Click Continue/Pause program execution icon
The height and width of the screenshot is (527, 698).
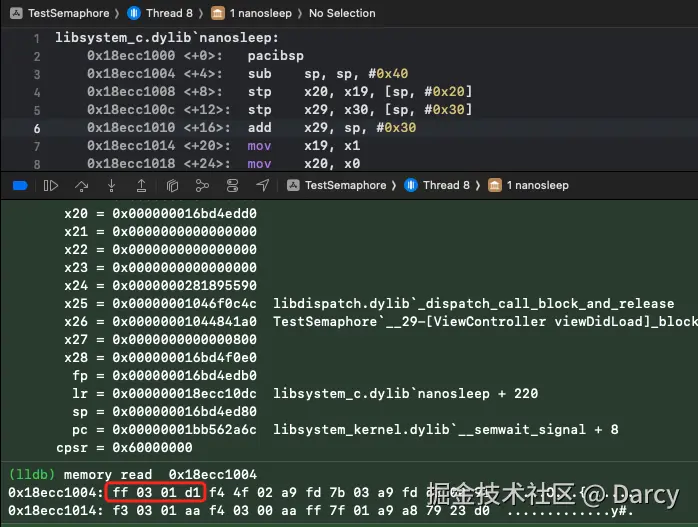pos(51,186)
